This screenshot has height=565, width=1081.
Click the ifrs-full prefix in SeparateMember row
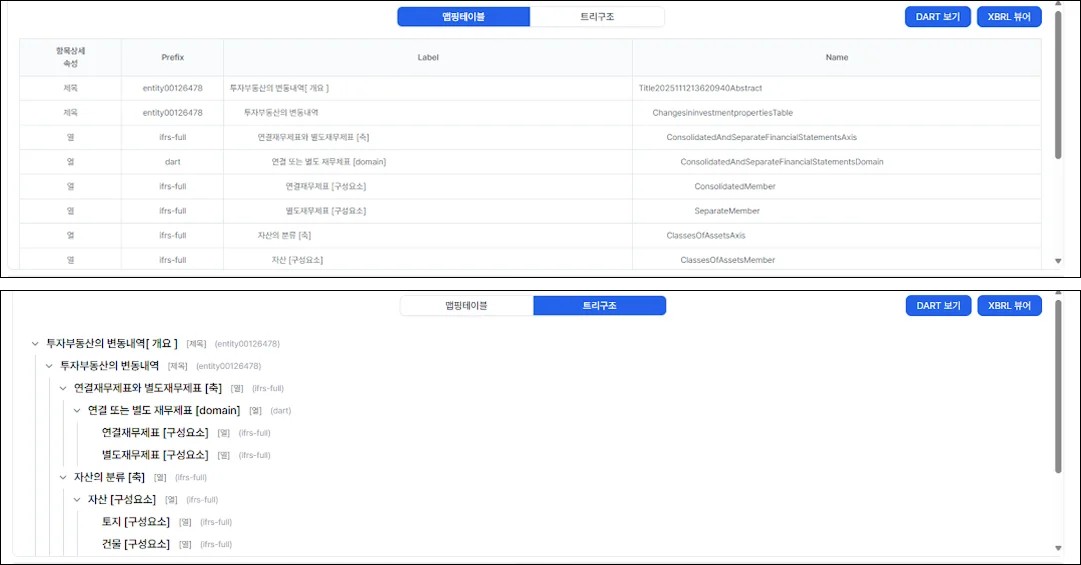(172, 211)
